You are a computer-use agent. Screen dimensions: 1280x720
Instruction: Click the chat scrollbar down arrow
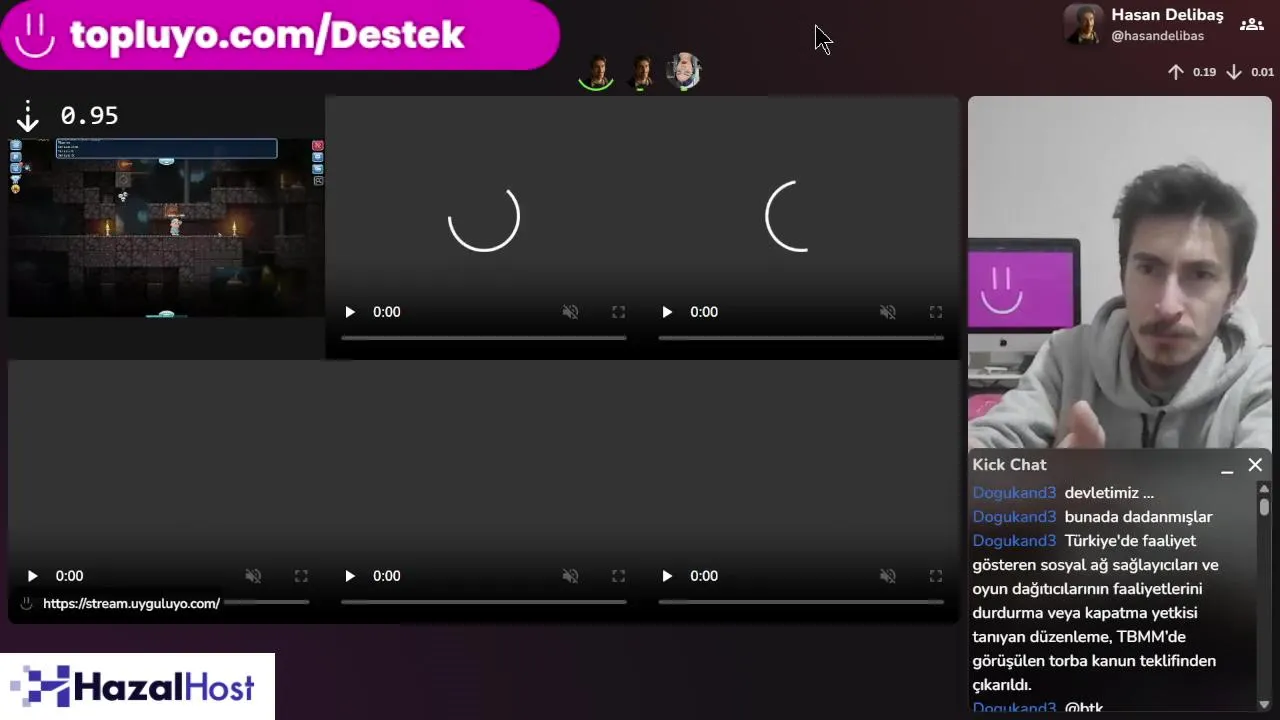[1264, 703]
